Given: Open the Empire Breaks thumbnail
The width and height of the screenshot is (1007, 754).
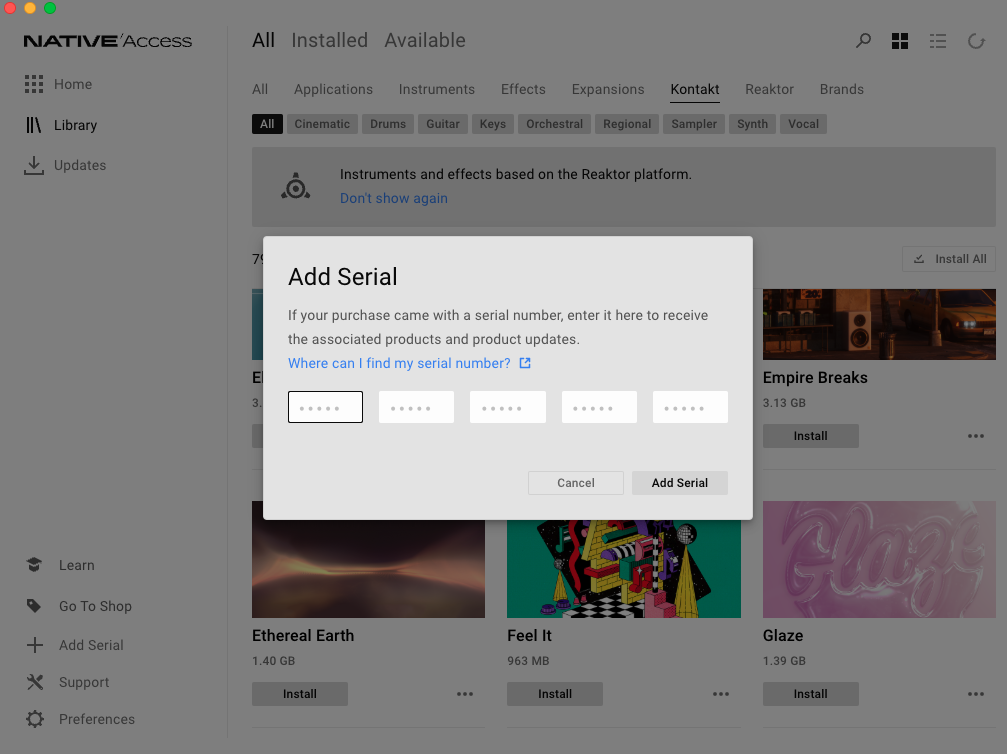Looking at the screenshot, I should point(879,324).
